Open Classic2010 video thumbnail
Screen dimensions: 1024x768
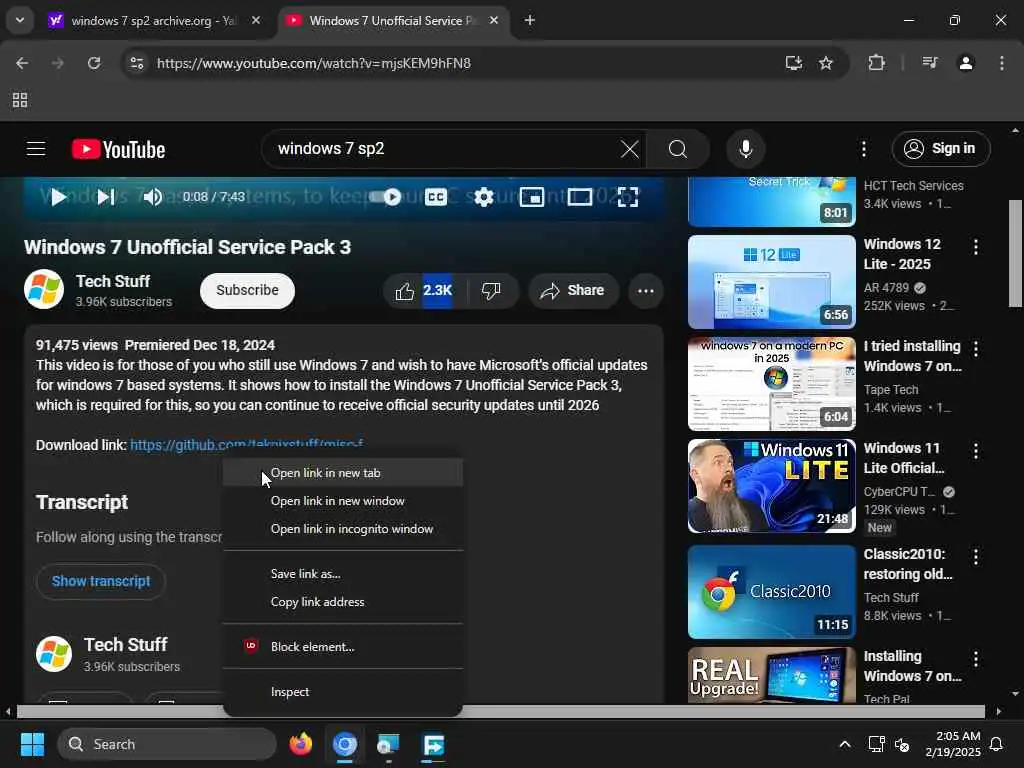coord(771,592)
